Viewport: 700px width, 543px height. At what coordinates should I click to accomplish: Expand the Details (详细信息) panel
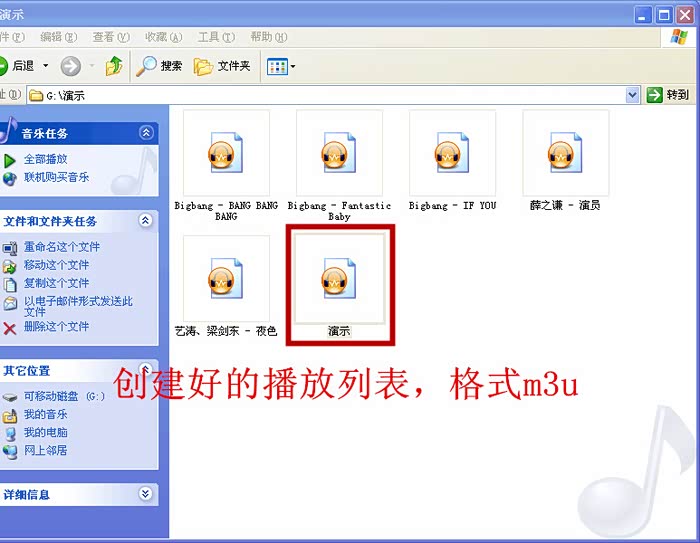(146, 493)
